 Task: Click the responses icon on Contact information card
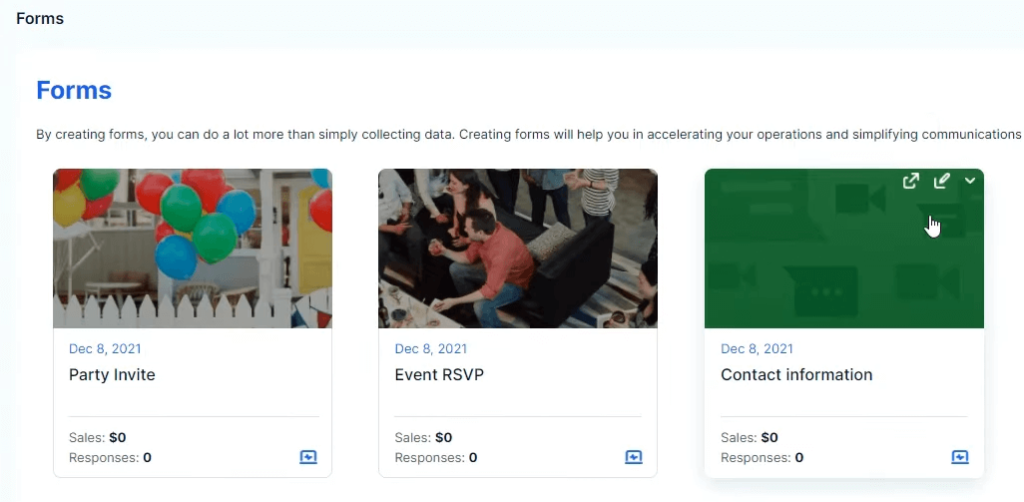point(960,457)
